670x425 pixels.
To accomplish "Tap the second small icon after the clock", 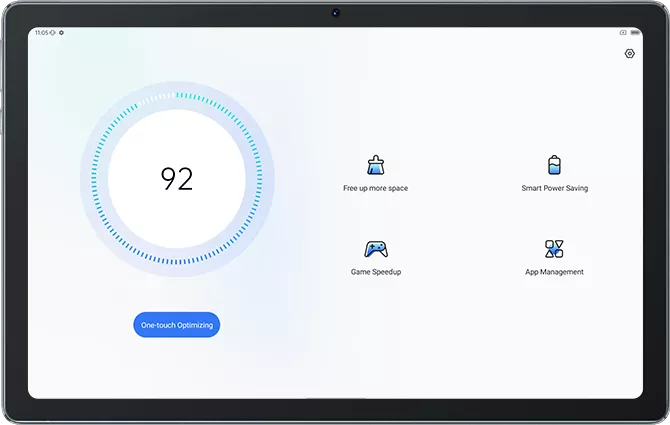I will pos(62,32).
